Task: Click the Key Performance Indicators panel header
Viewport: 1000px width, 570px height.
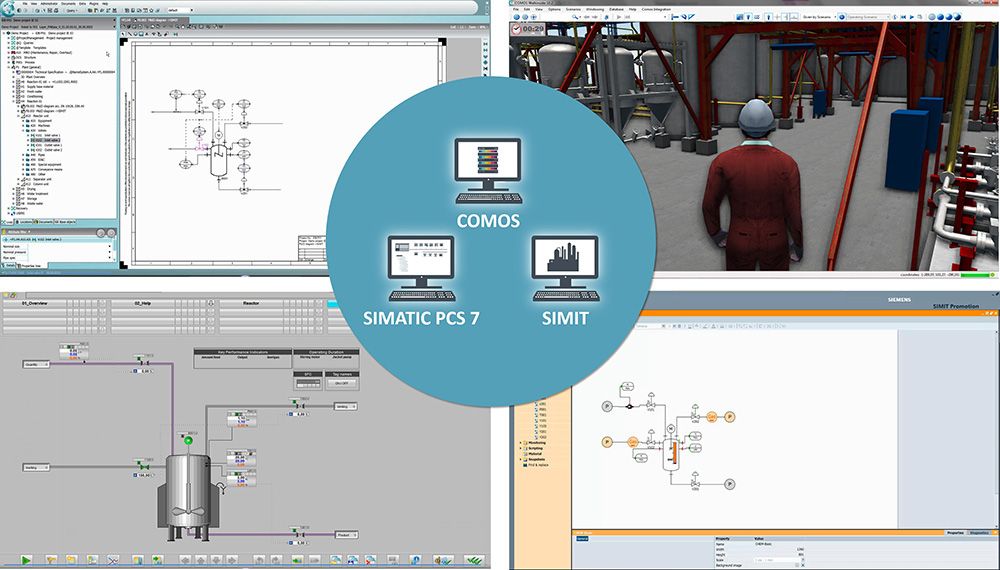Action: (x=242, y=352)
